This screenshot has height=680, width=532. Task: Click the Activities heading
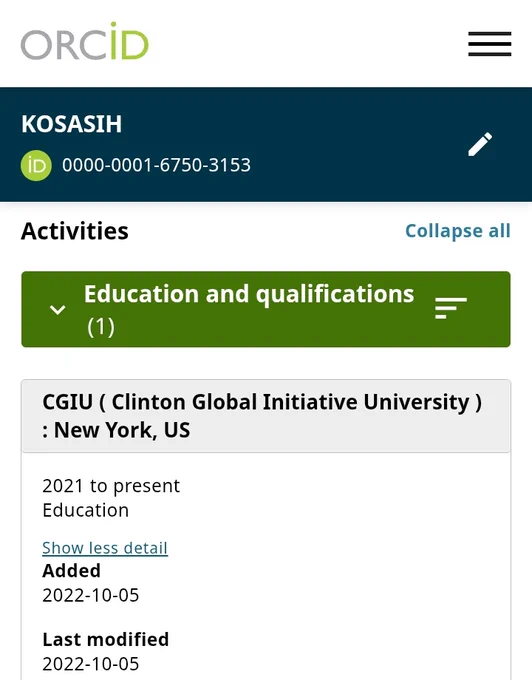pyautogui.click(x=75, y=231)
